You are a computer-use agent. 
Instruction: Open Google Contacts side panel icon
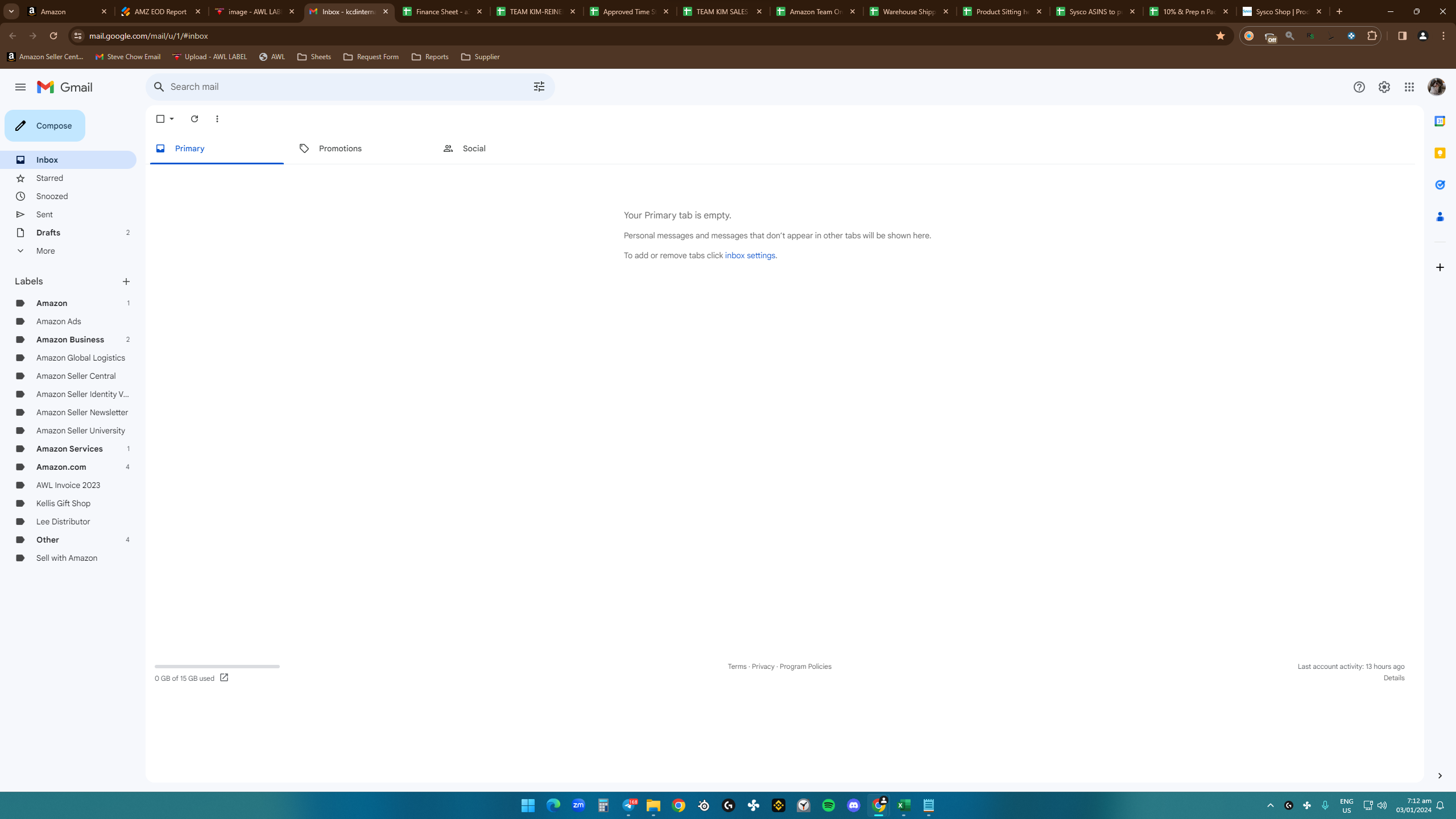[x=1440, y=217]
